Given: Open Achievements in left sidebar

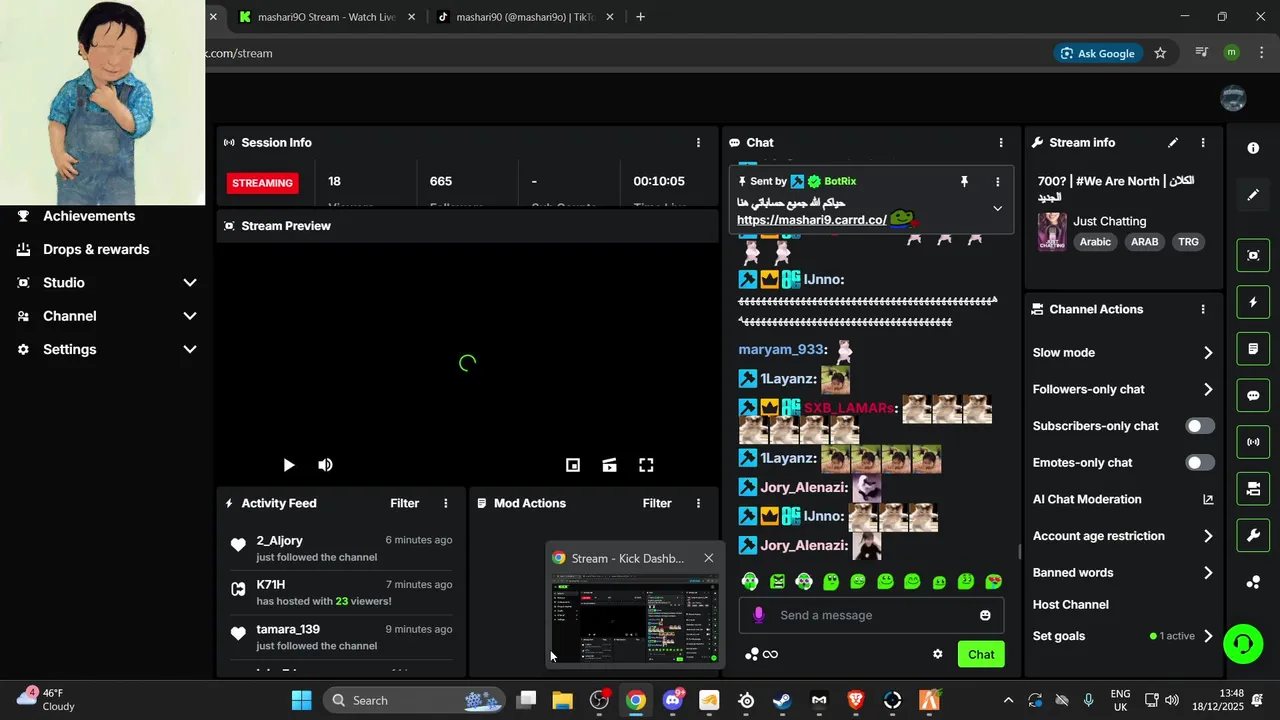Looking at the screenshot, I should coord(88,216).
